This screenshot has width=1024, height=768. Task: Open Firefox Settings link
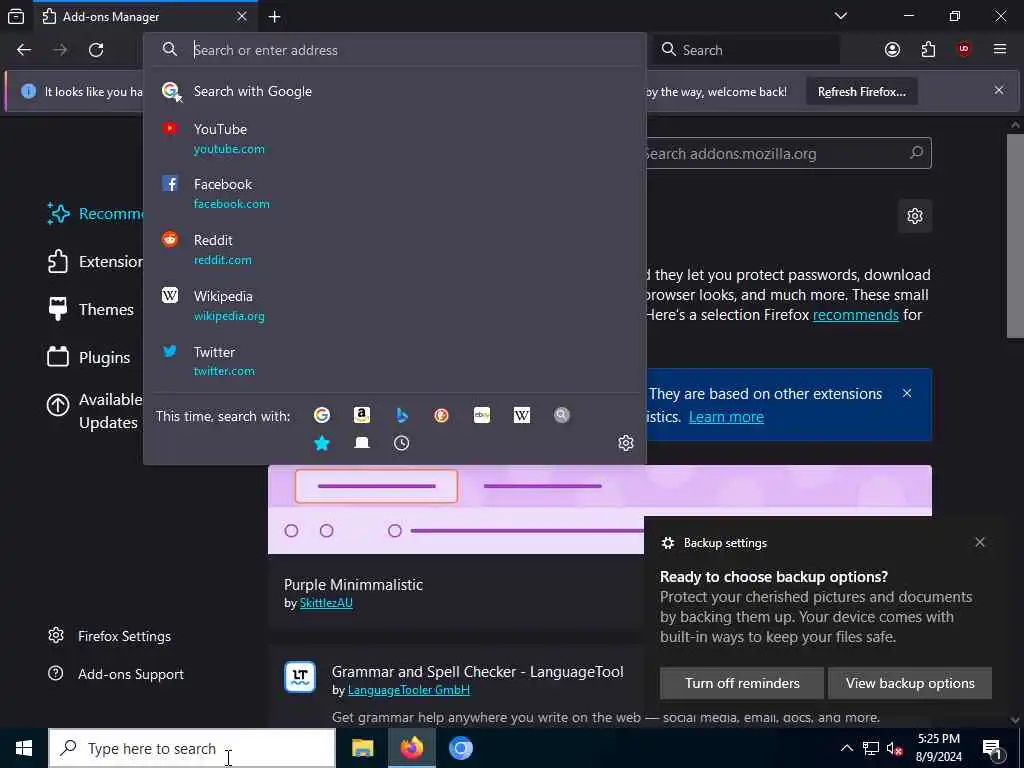[x=110, y=636]
